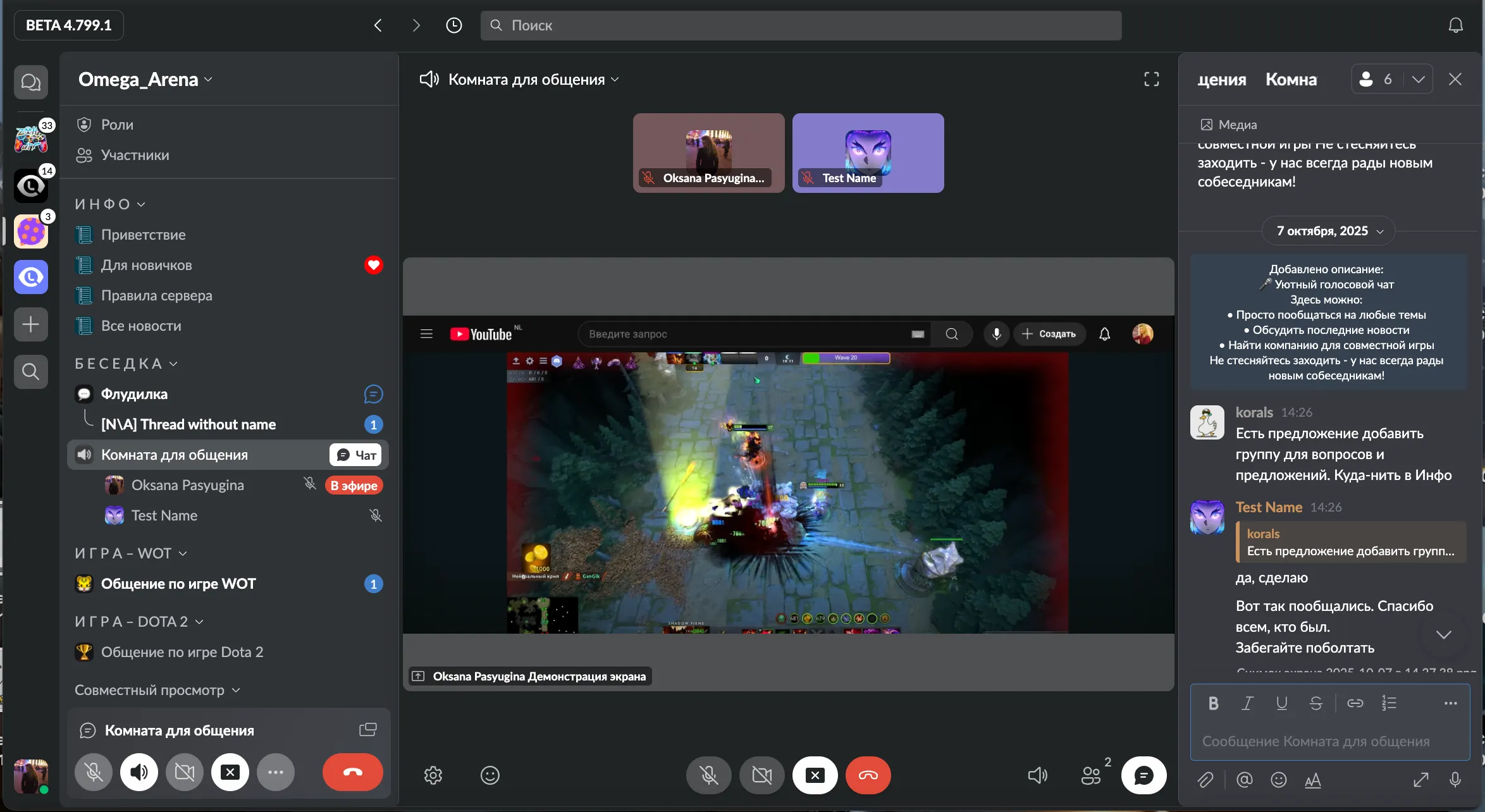1485x812 pixels.
Task: Click the notifications bell at top right
Action: [x=1455, y=25]
